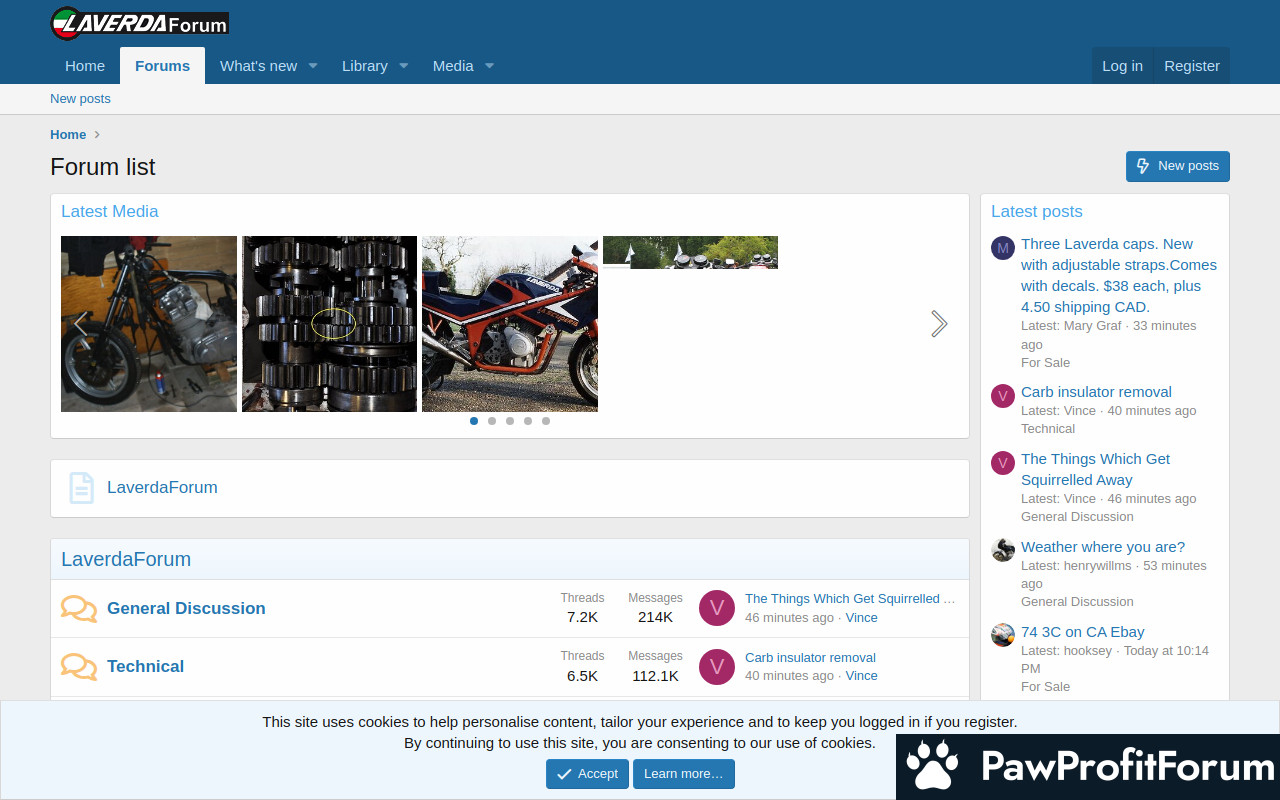This screenshot has width=1280, height=800.
Task: Go to previous media slide arrow
Action: click(x=81, y=324)
